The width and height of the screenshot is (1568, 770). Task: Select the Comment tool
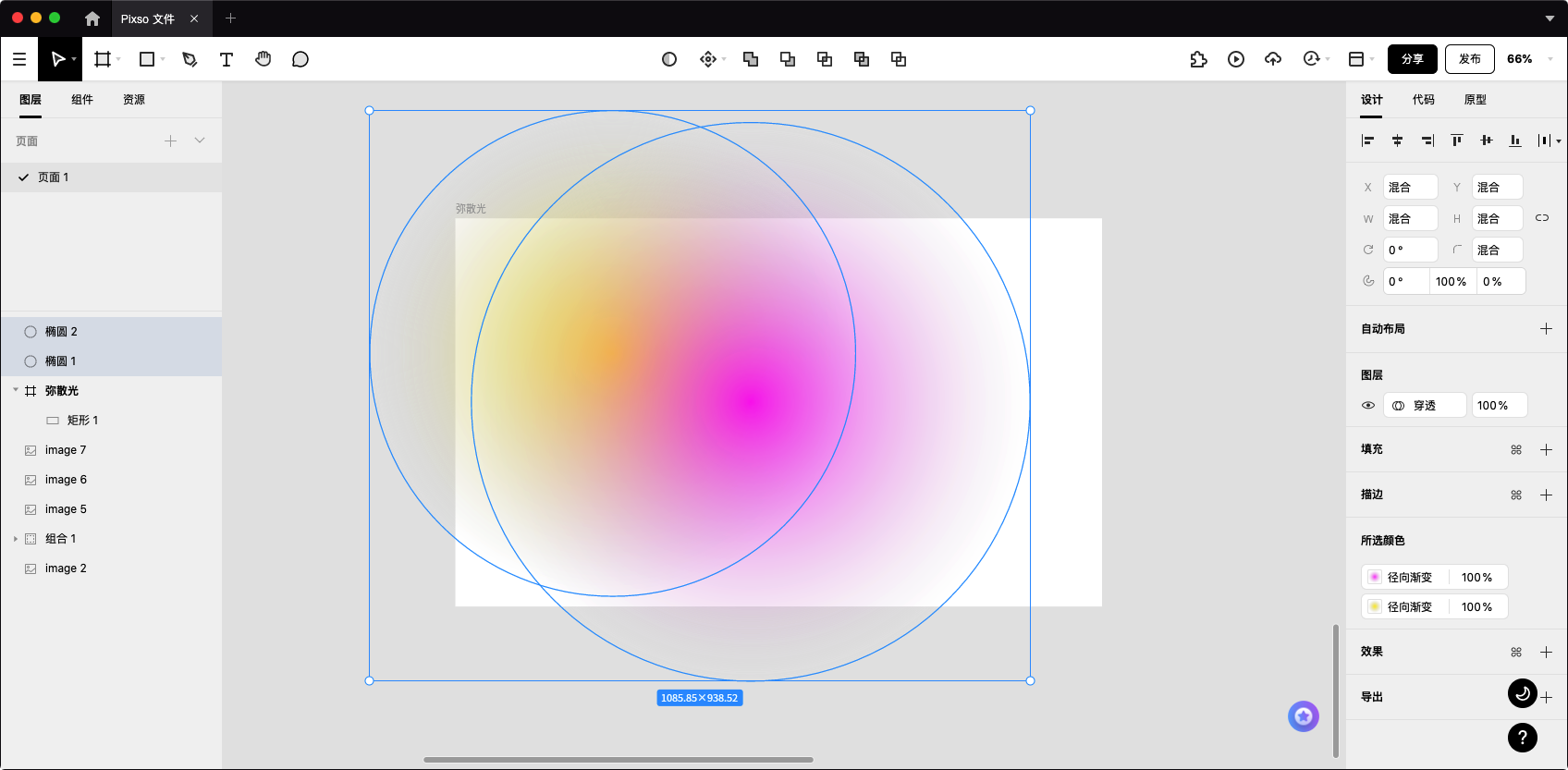(x=300, y=59)
